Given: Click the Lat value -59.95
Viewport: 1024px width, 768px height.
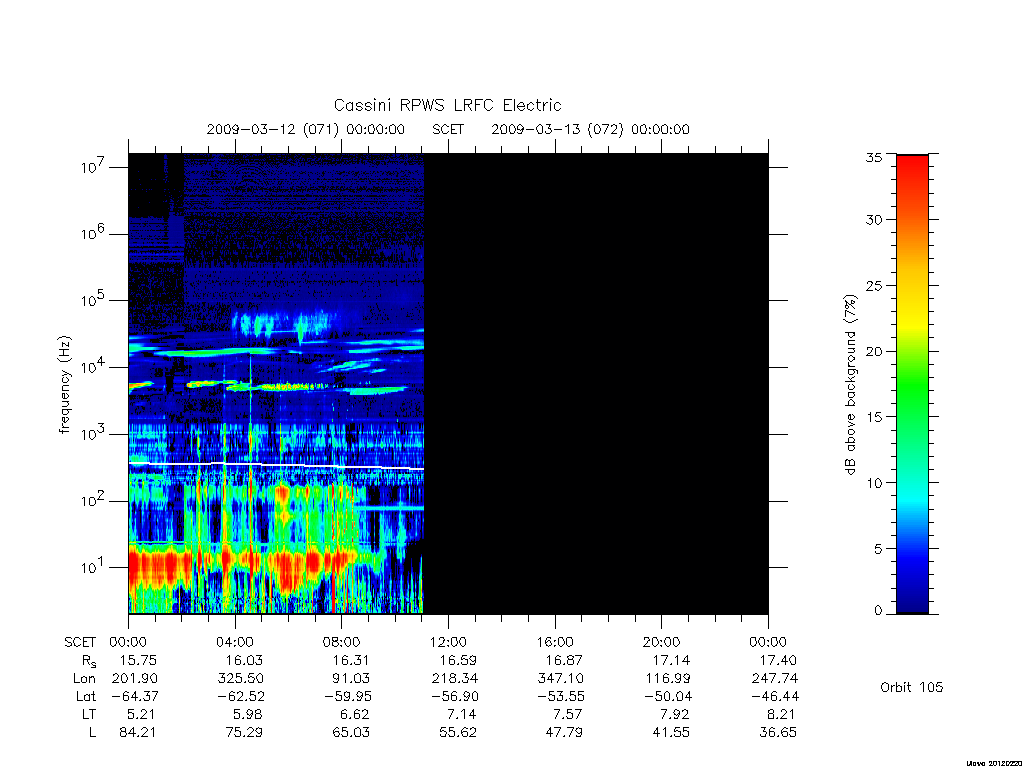Looking at the screenshot, I should [x=347, y=696].
